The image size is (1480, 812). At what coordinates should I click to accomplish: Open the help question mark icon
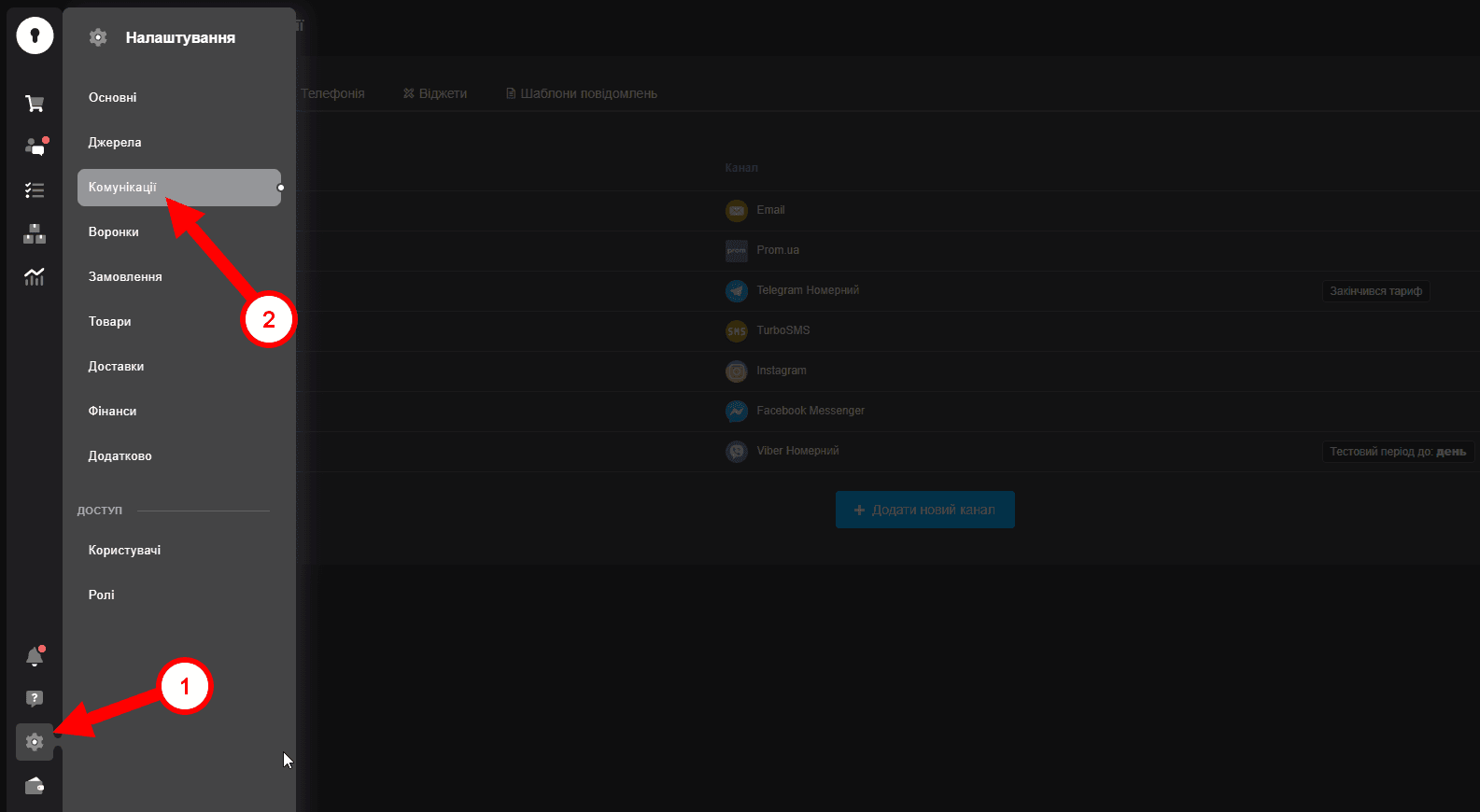tap(35, 699)
